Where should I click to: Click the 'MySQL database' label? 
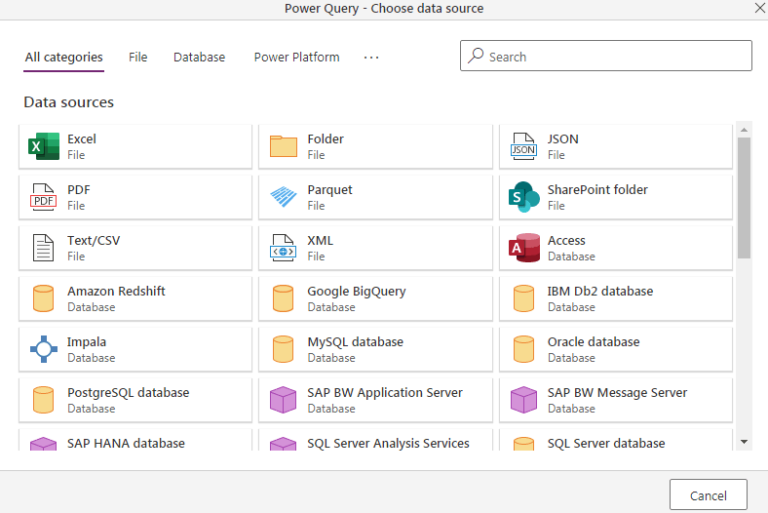355,342
